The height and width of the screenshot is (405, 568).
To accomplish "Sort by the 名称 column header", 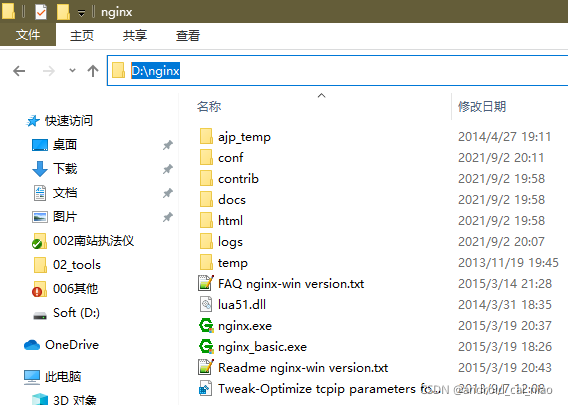I will click(209, 107).
